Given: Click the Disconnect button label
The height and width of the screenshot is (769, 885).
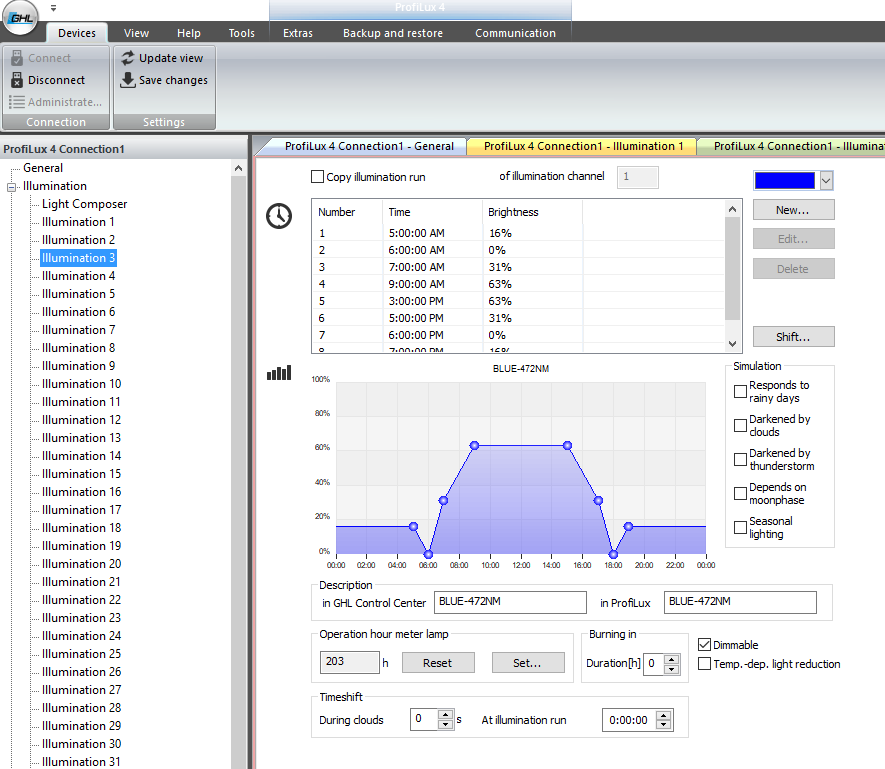Looking at the screenshot, I should pos(56,80).
